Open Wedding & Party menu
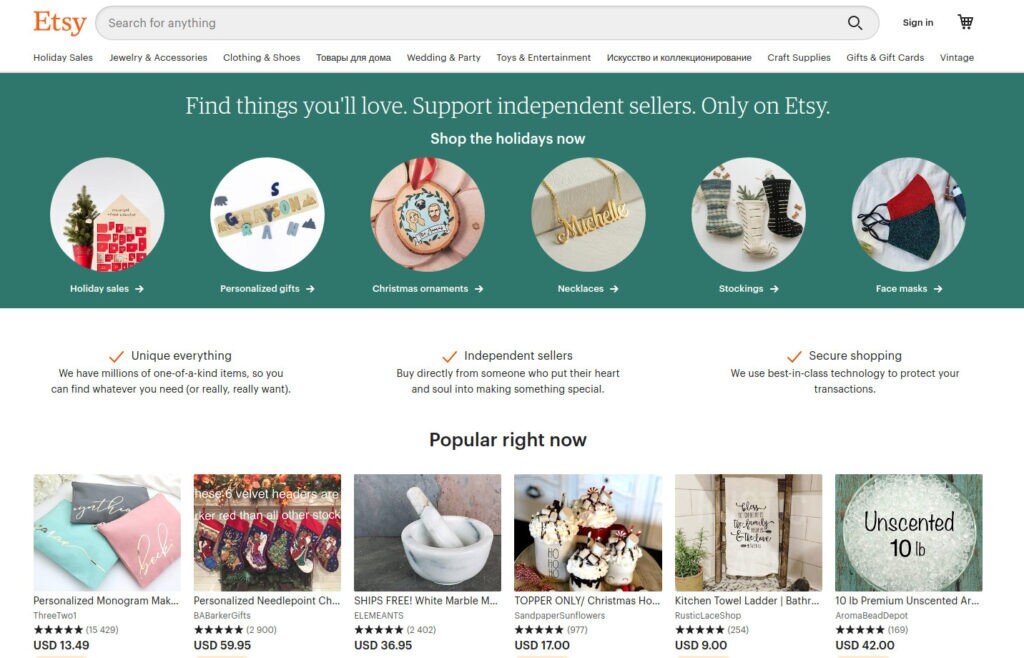Image resolution: width=1024 pixels, height=658 pixels. 443,57
